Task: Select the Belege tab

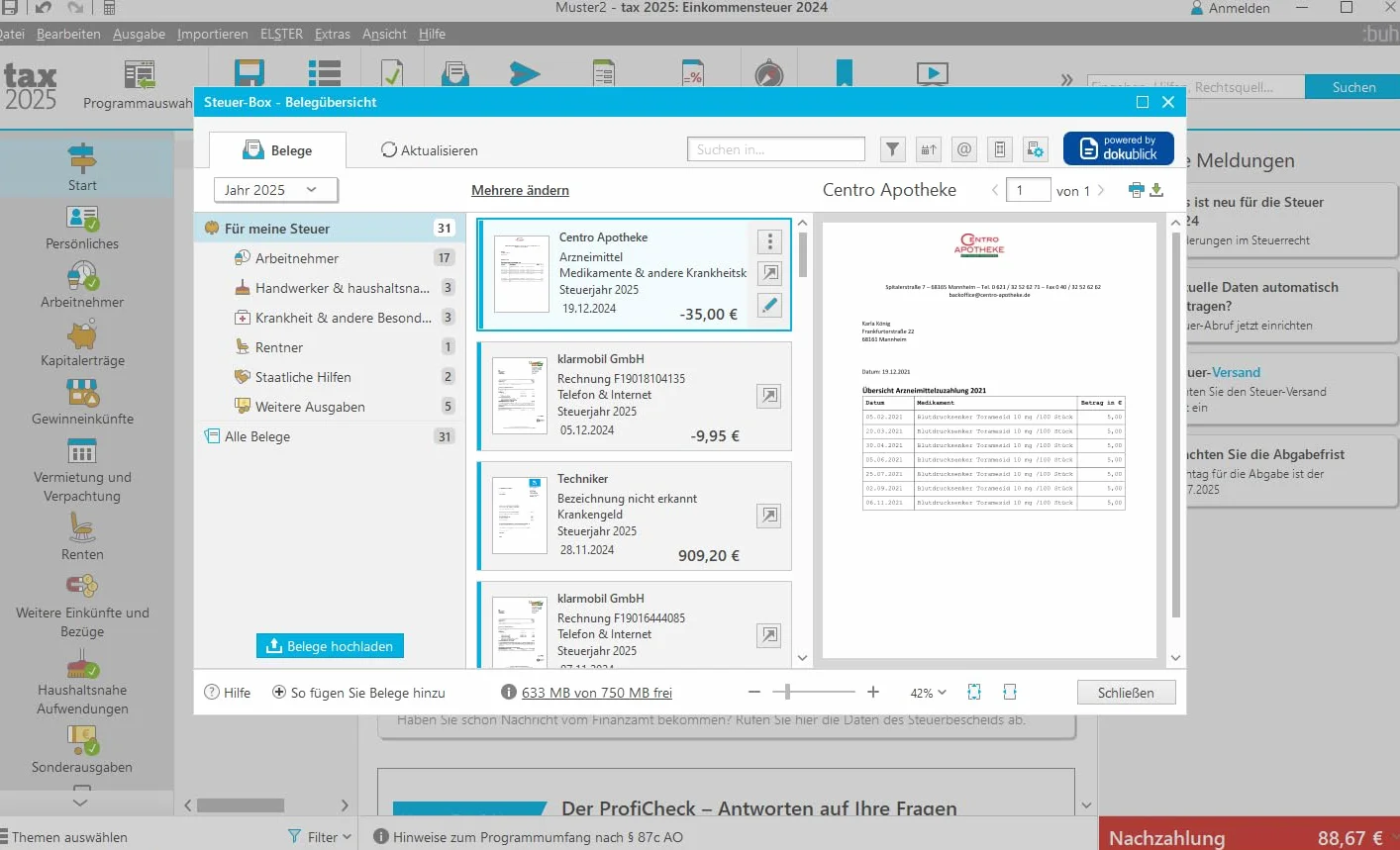Action: click(x=278, y=150)
